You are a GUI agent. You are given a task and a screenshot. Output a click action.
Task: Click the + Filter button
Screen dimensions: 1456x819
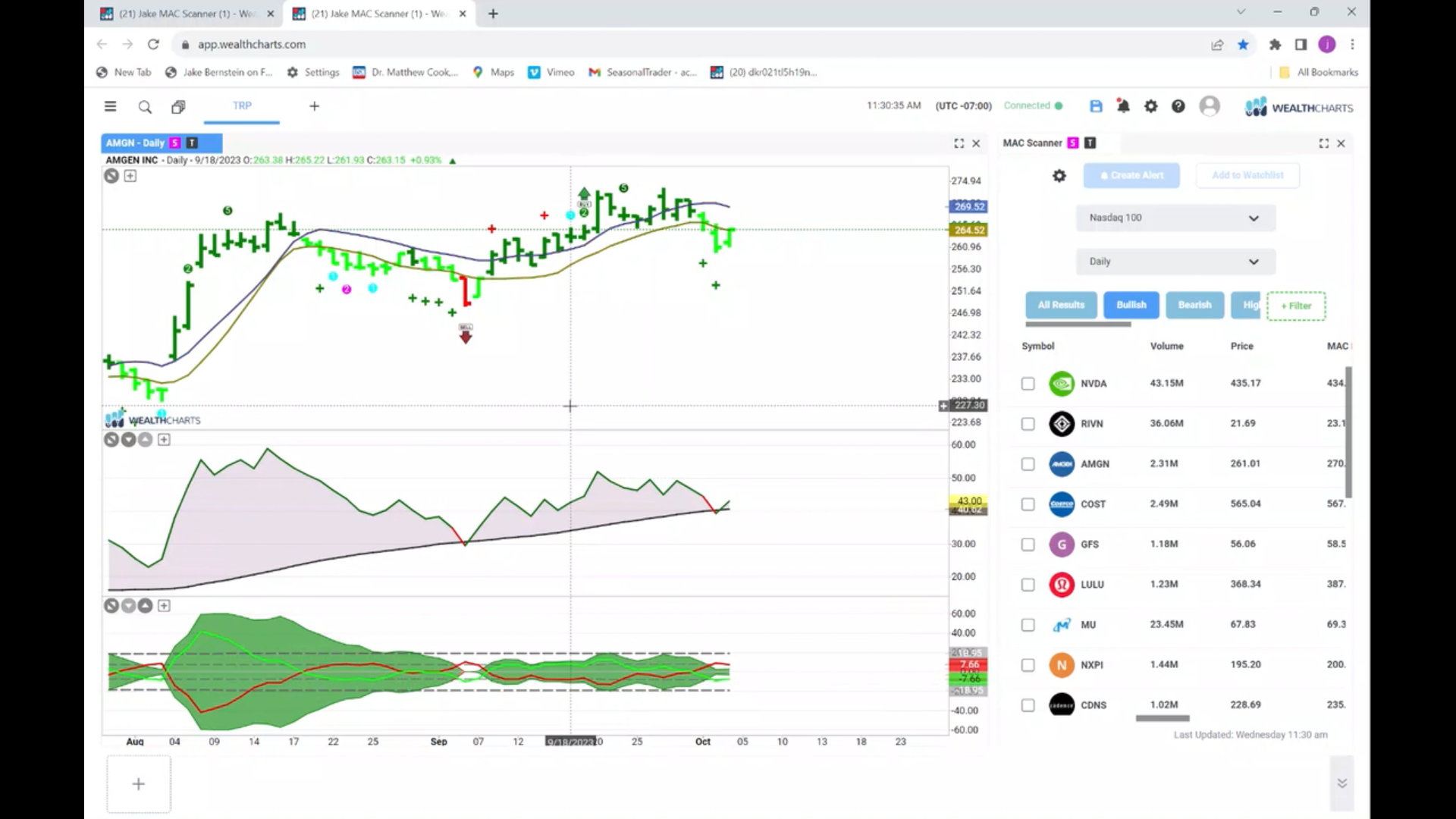(1296, 306)
